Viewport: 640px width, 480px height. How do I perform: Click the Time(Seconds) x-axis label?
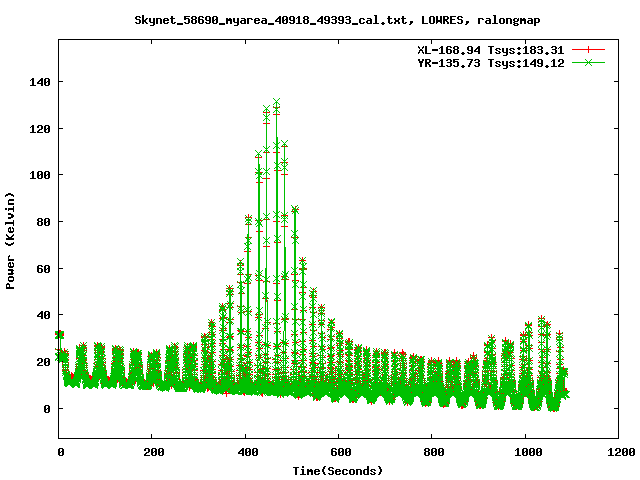pyautogui.click(x=338, y=471)
